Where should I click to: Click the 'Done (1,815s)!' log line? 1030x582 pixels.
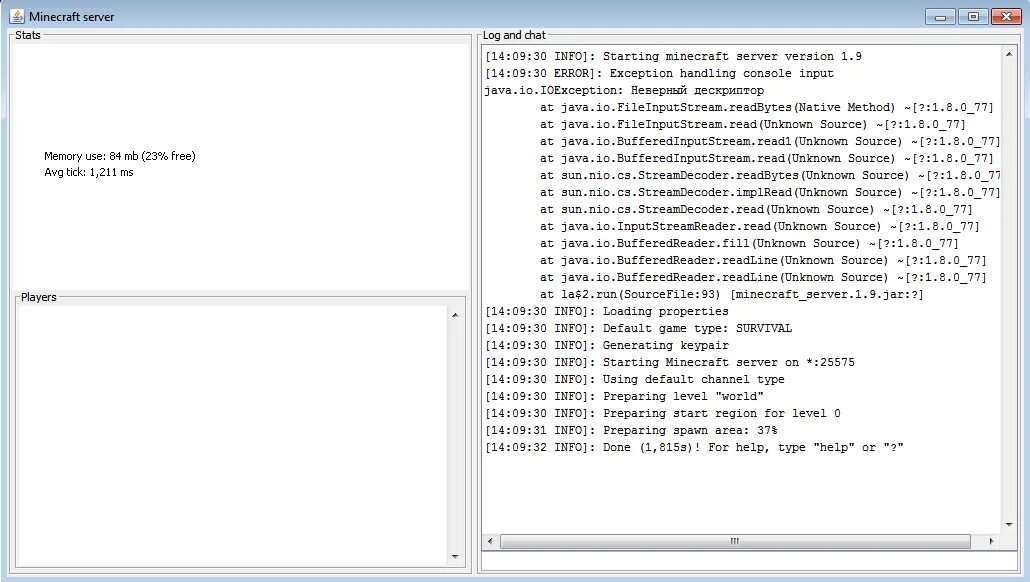(x=694, y=448)
